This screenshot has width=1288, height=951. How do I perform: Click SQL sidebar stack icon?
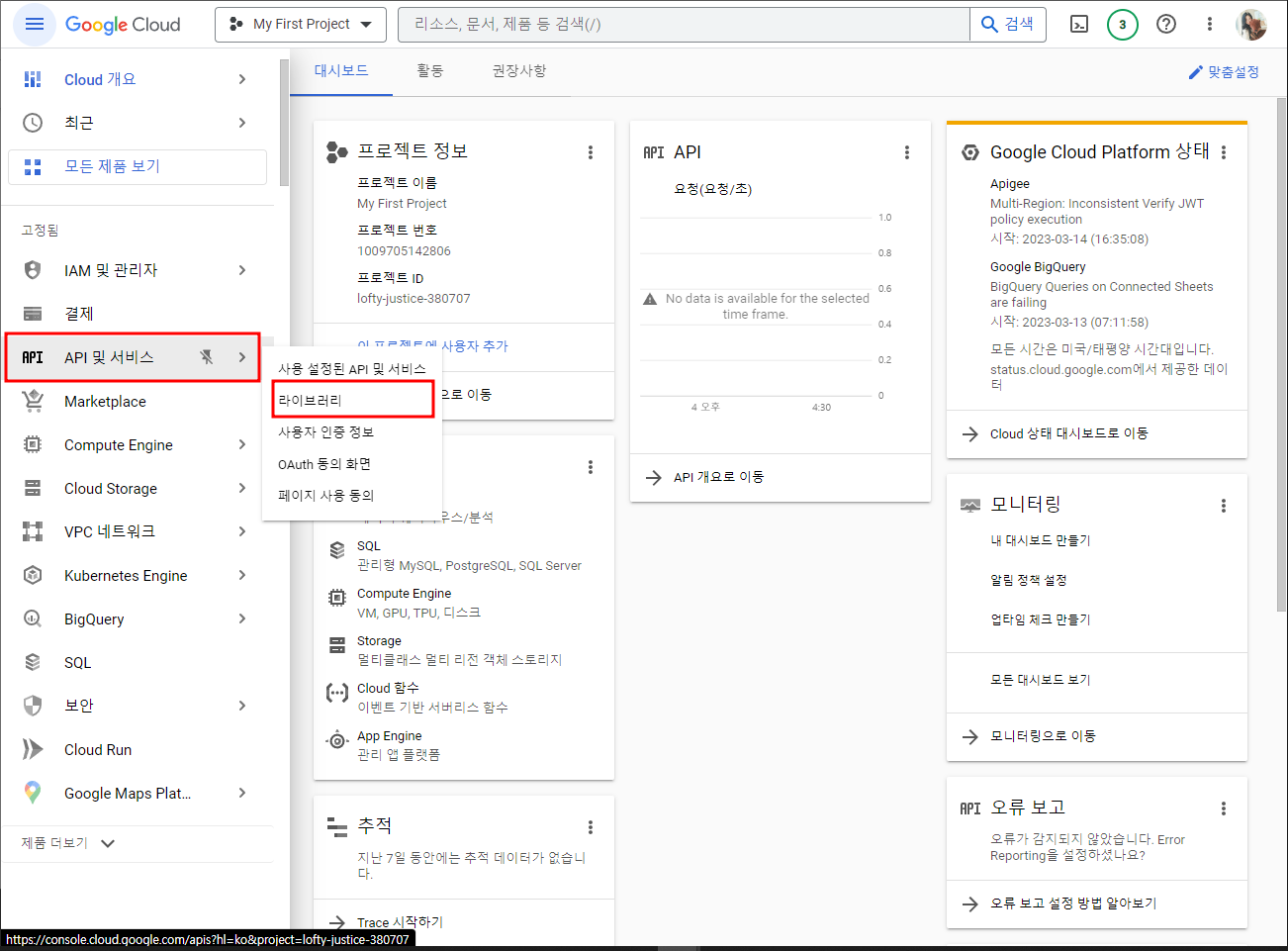pos(33,662)
